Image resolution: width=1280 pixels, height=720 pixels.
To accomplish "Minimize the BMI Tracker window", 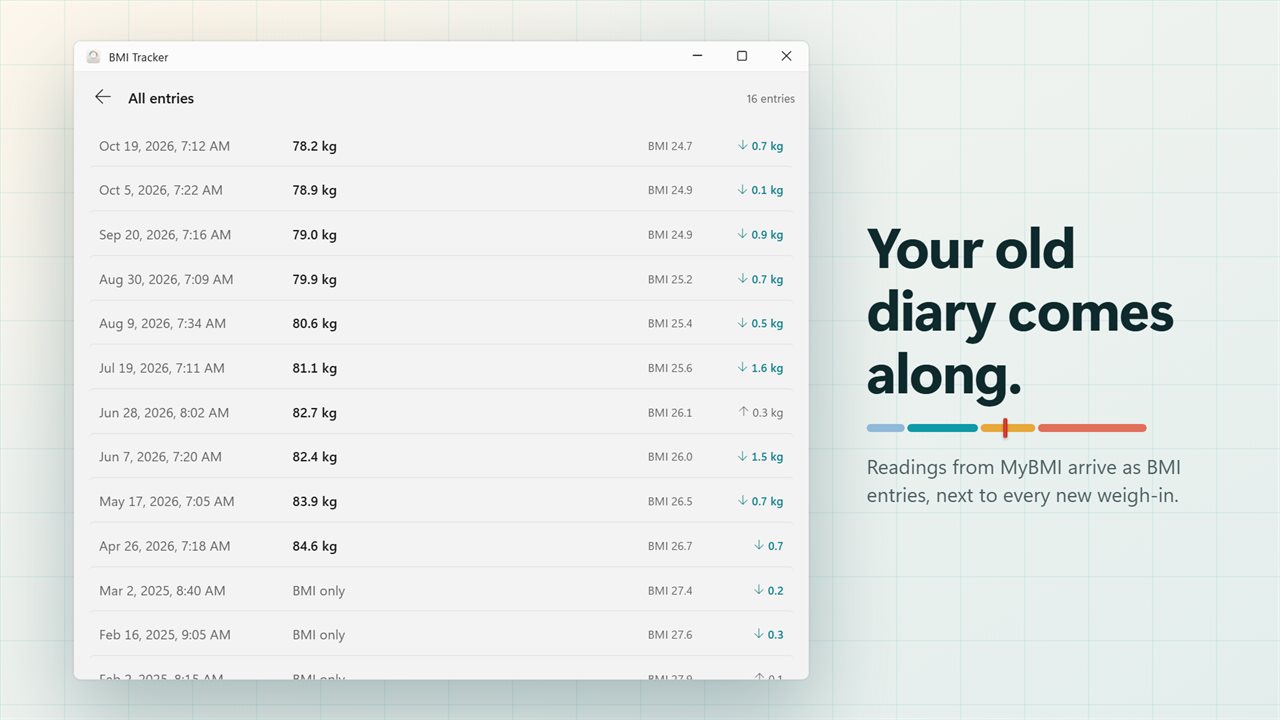I will tap(697, 56).
